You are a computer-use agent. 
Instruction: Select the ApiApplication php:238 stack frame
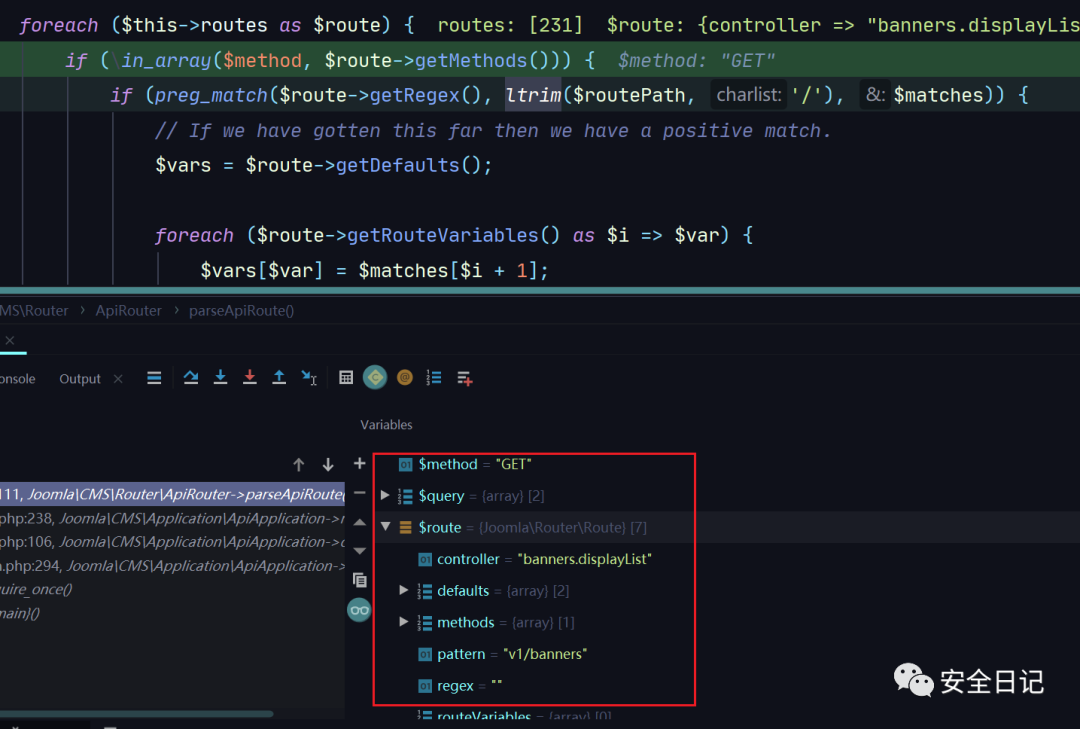coord(170,518)
